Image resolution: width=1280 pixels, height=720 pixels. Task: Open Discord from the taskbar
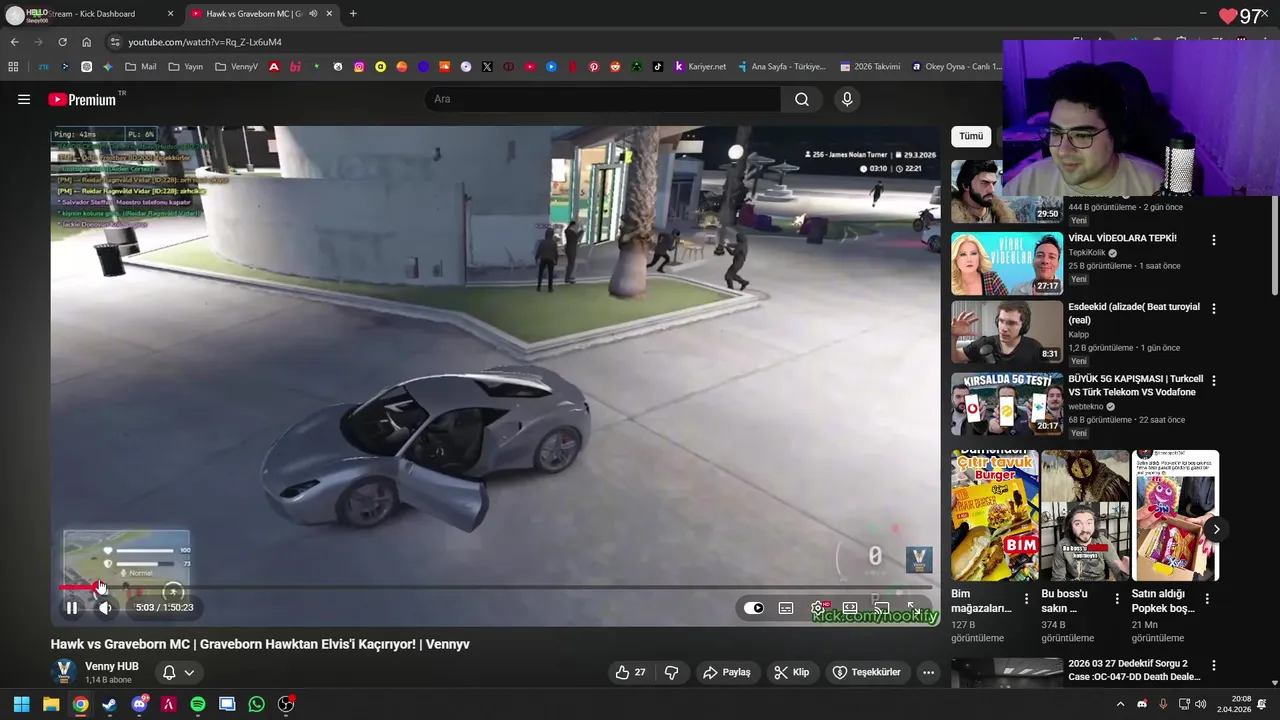[139, 704]
